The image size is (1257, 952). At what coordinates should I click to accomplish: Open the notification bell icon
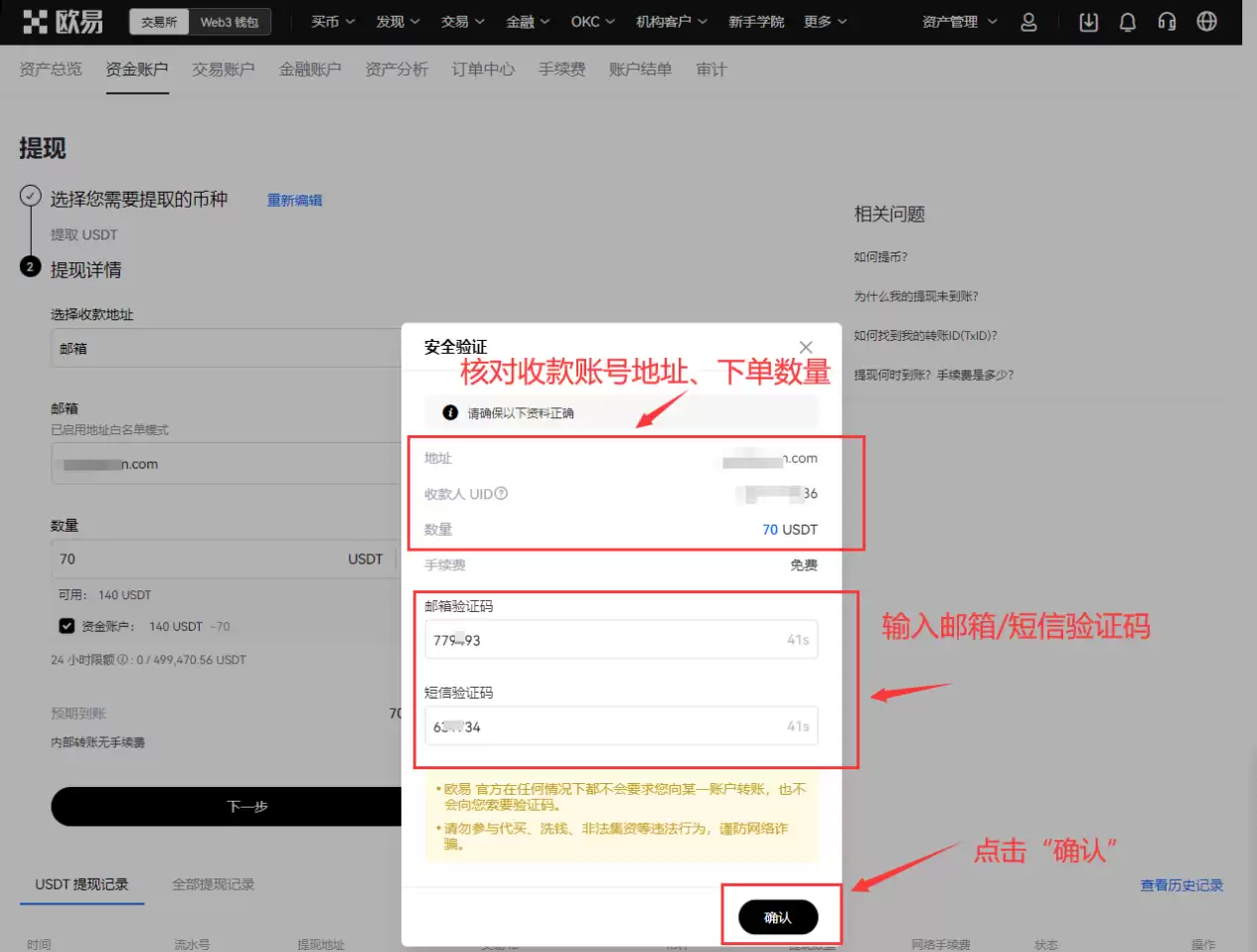[x=1127, y=21]
